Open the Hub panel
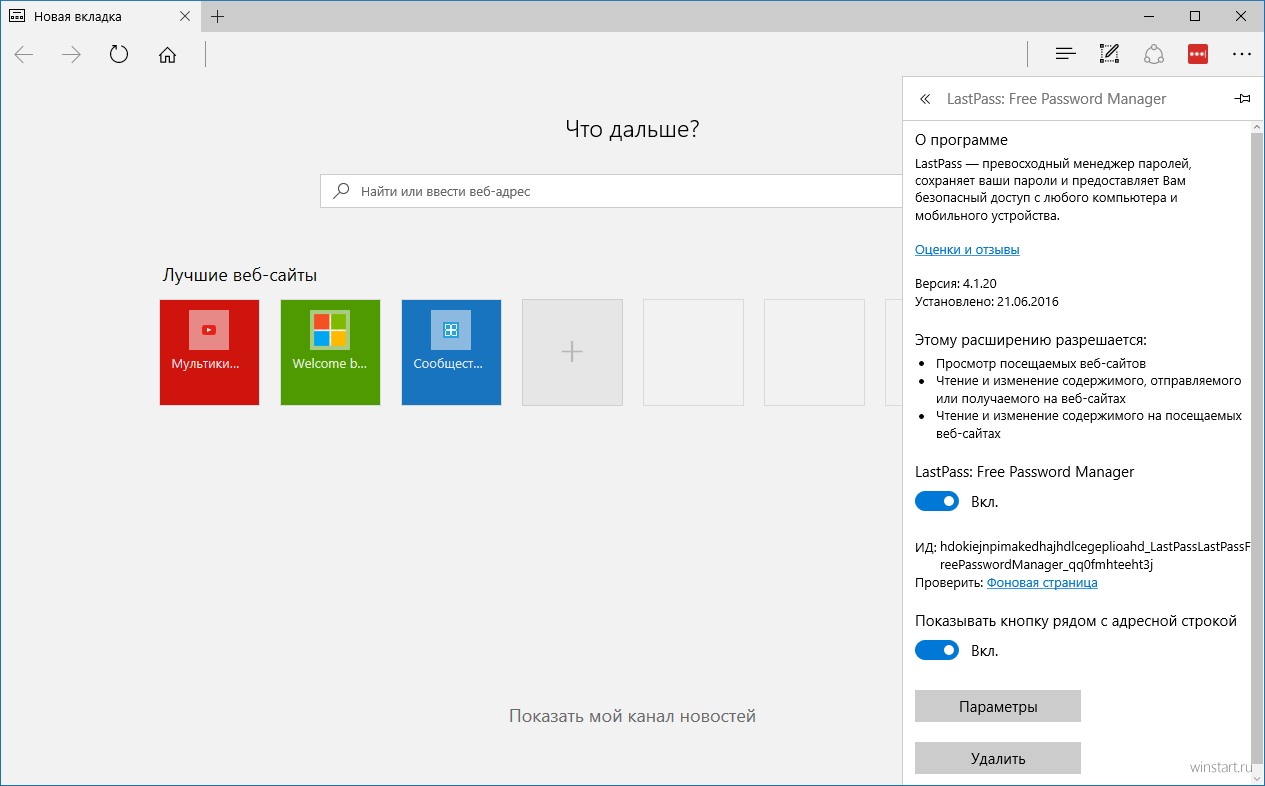The width and height of the screenshot is (1265, 786). [1066, 54]
